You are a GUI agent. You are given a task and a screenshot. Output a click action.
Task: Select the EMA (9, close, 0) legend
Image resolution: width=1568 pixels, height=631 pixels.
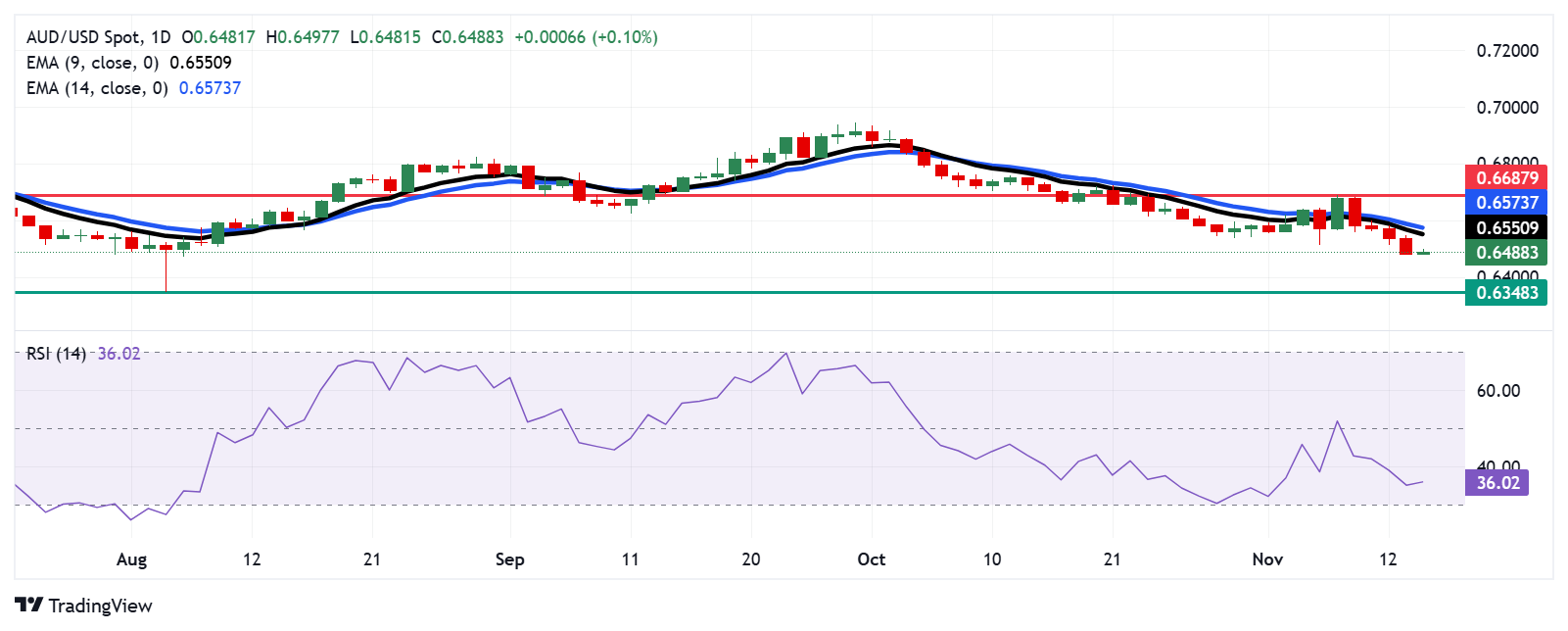coord(92,63)
